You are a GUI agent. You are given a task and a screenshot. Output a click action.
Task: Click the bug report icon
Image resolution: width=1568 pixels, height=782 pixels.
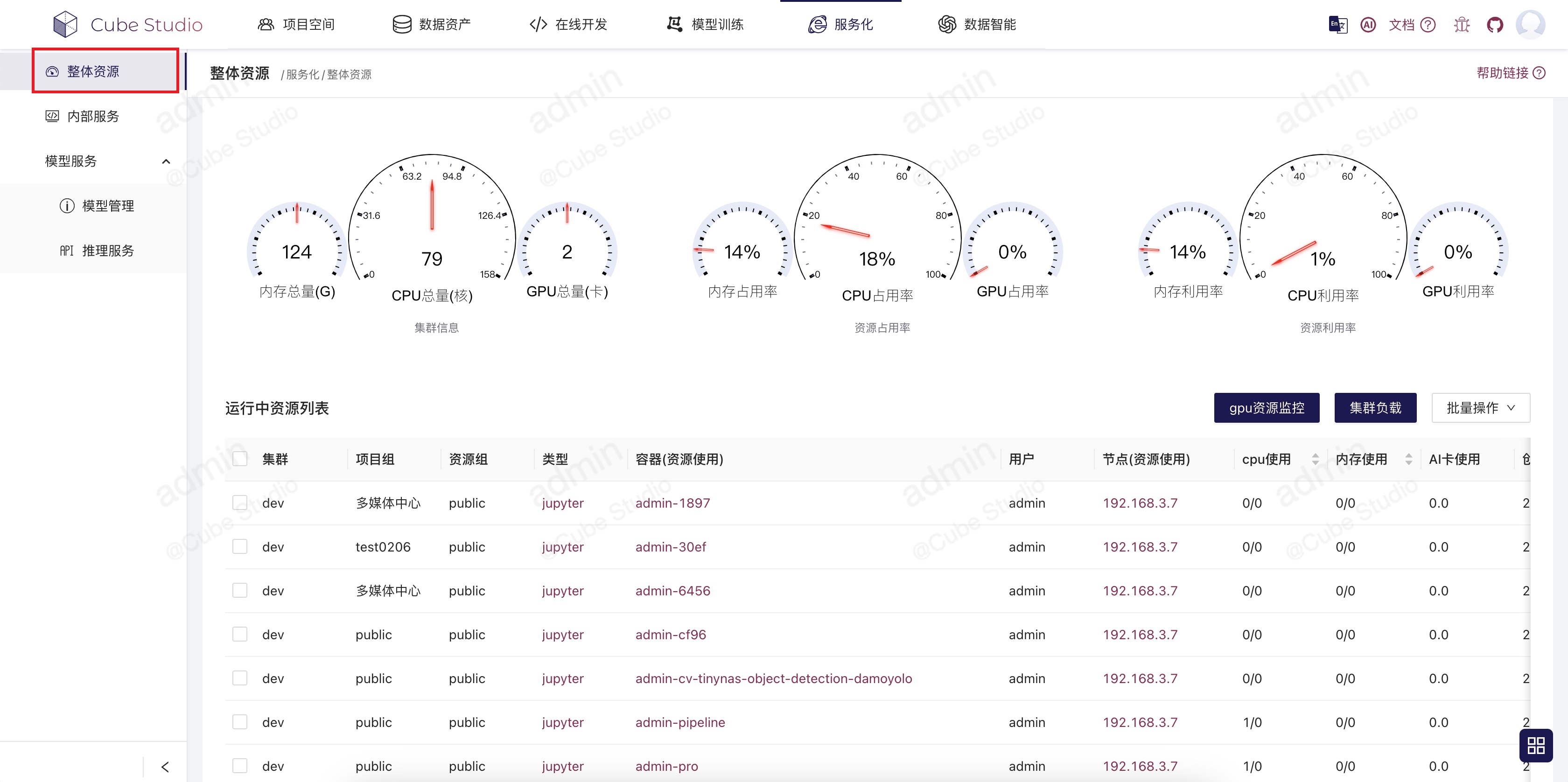1462,25
